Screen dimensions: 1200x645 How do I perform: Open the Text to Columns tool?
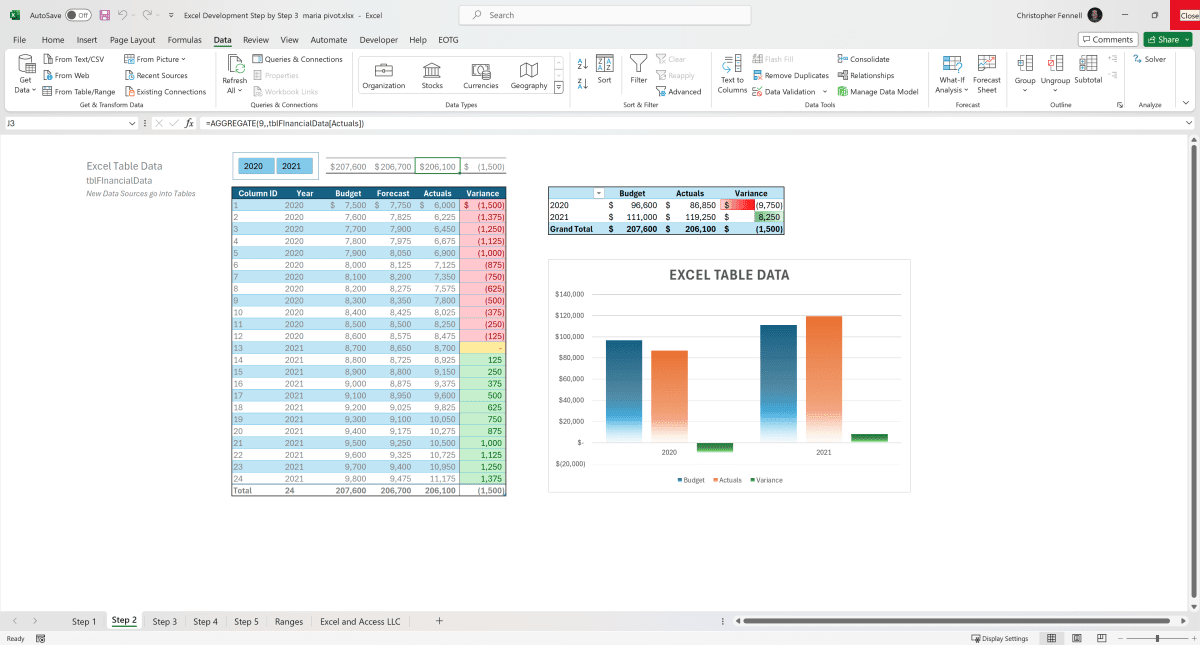pyautogui.click(x=731, y=73)
